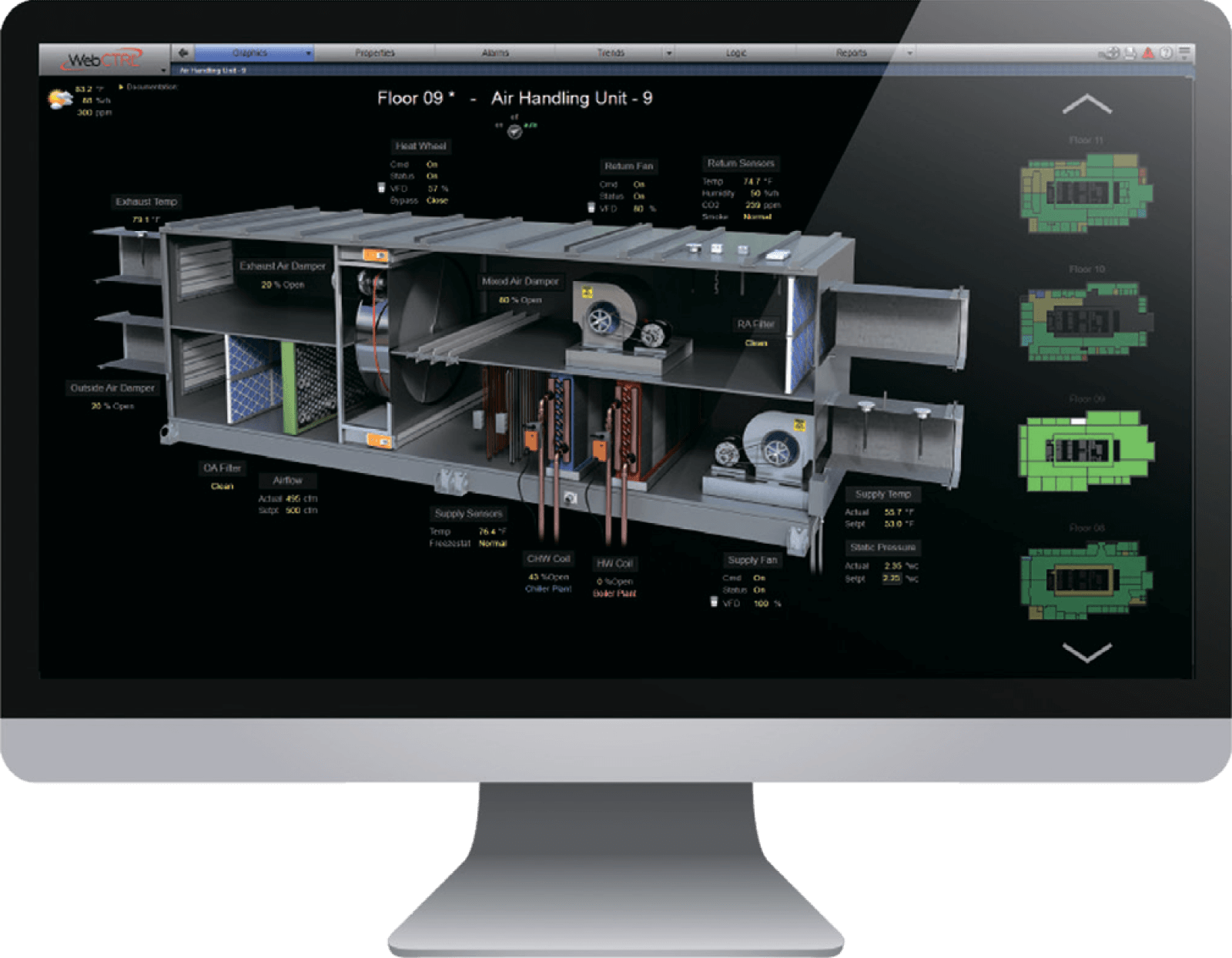Click the Return Fan VFD lock icon
Viewport: 1232px width, 958px height.
591,208
